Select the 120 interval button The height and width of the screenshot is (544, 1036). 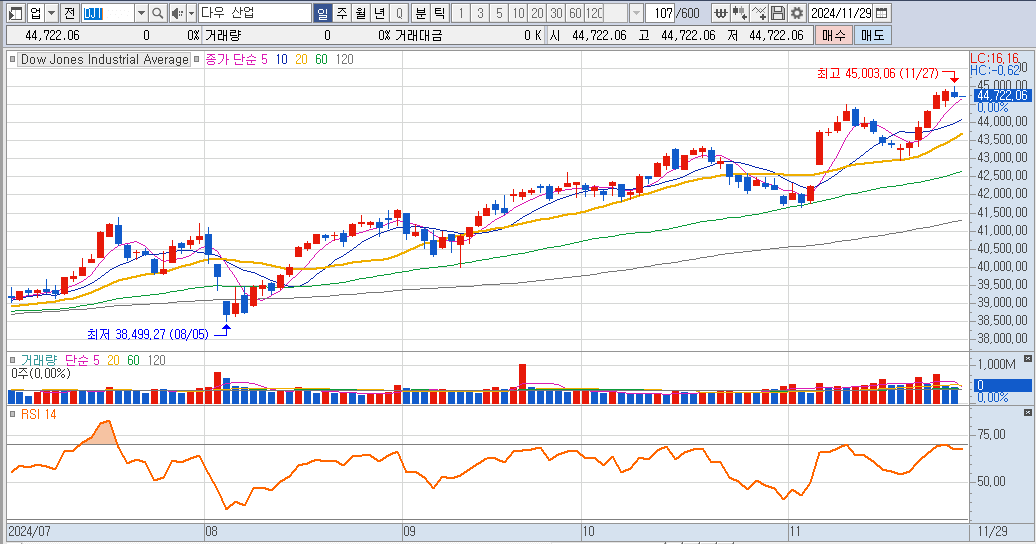point(595,13)
